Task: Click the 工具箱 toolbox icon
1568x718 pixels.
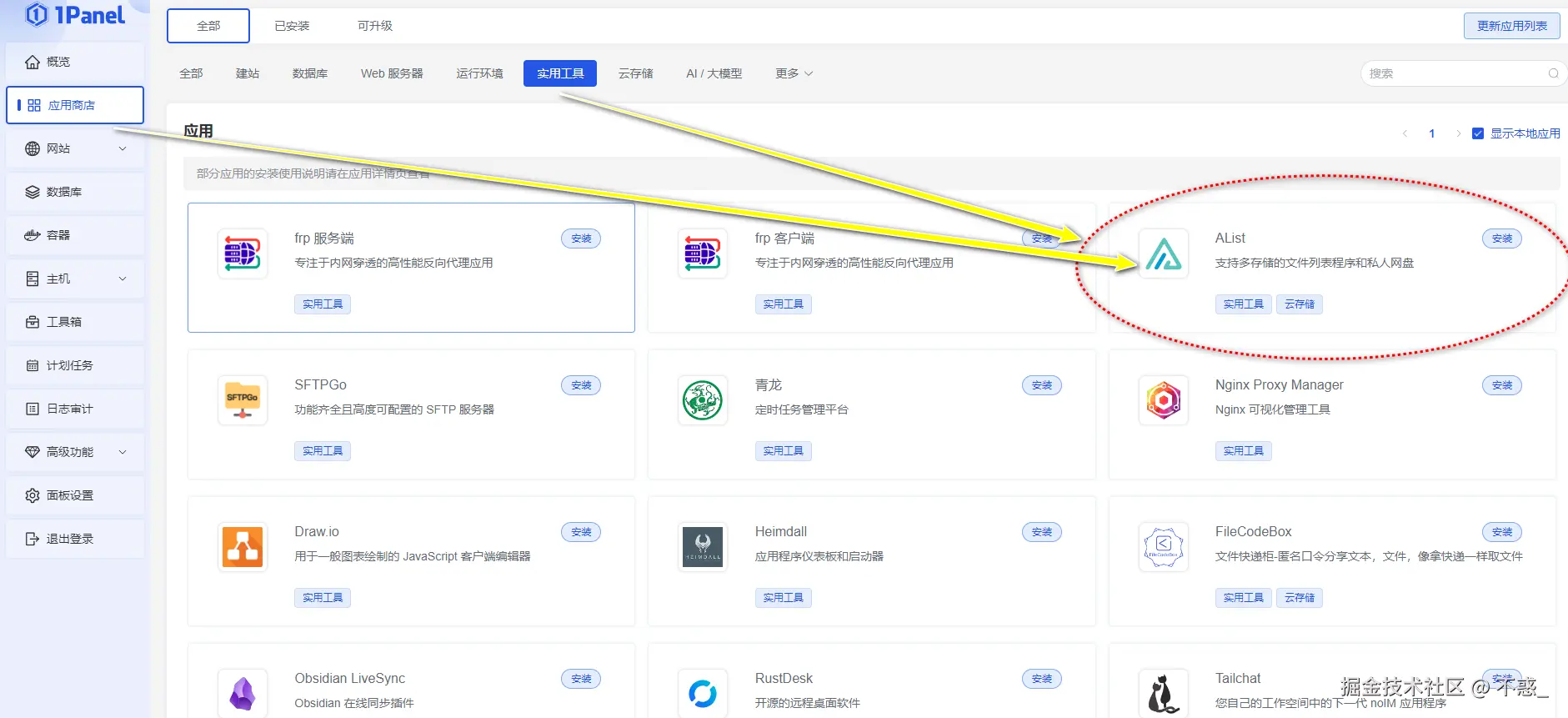Action: pyautogui.click(x=33, y=322)
